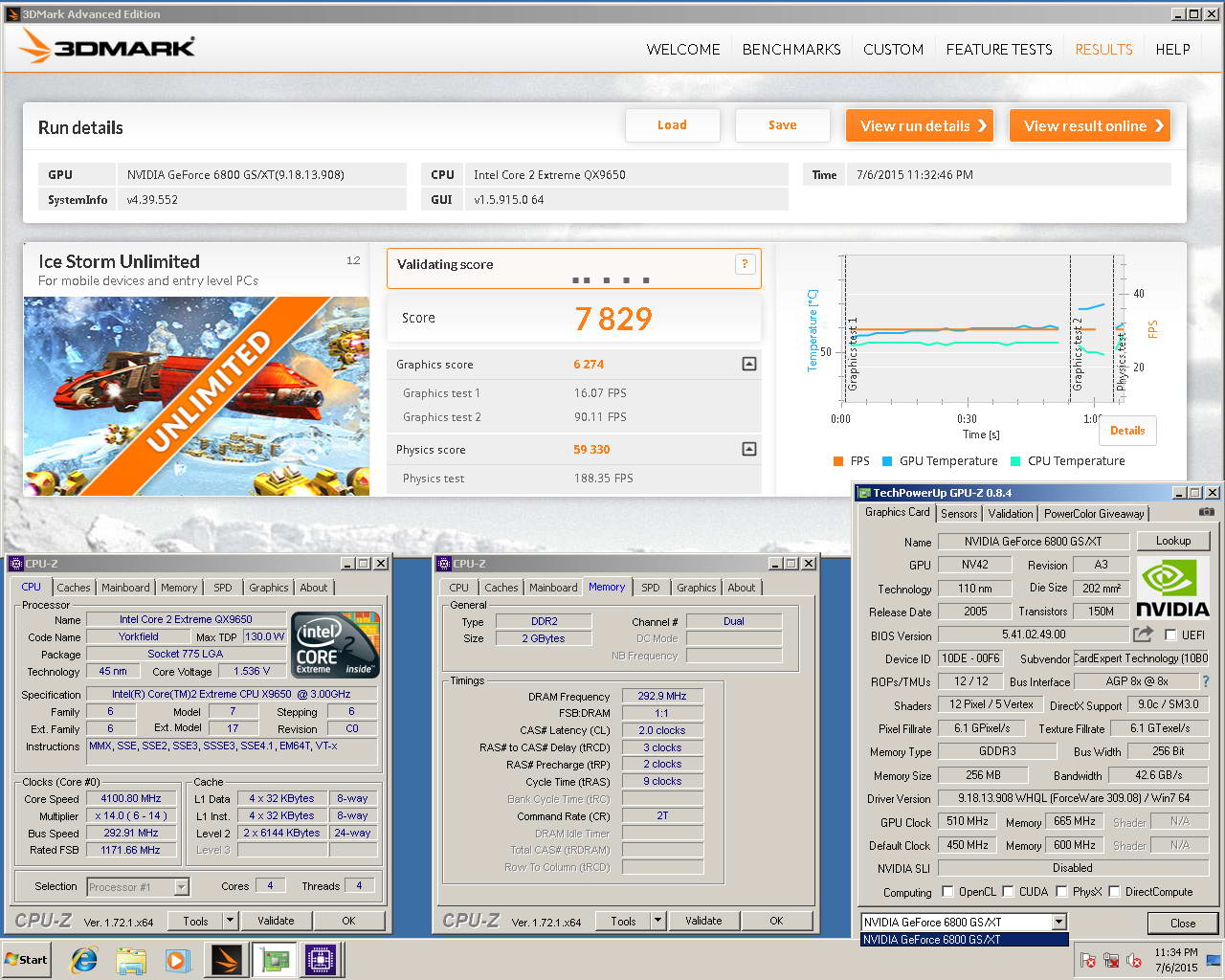This screenshot has height=980, width=1225.
Task: Open the HELP menu in 3DMark
Action: (1172, 49)
